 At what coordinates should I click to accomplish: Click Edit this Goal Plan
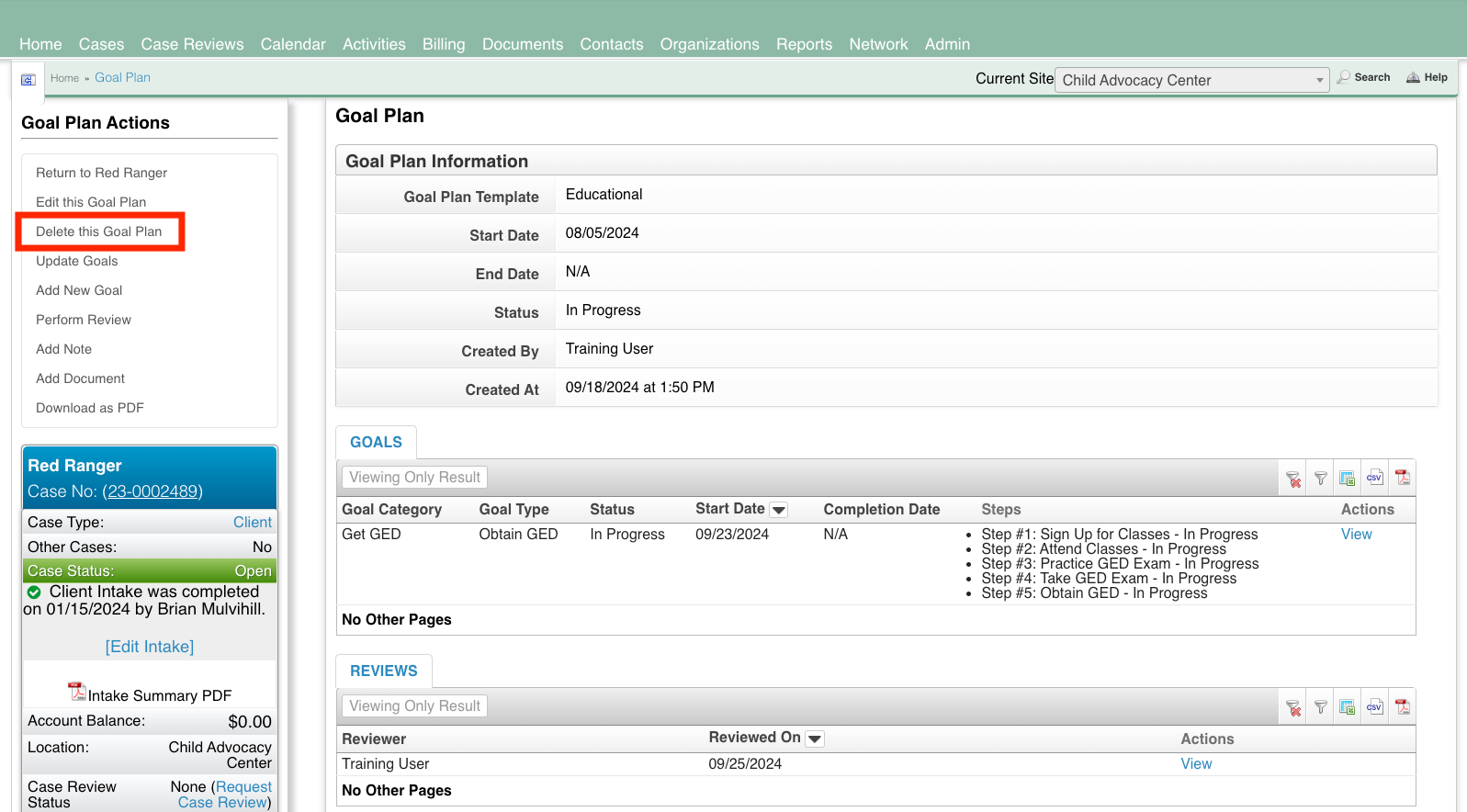click(x=91, y=202)
